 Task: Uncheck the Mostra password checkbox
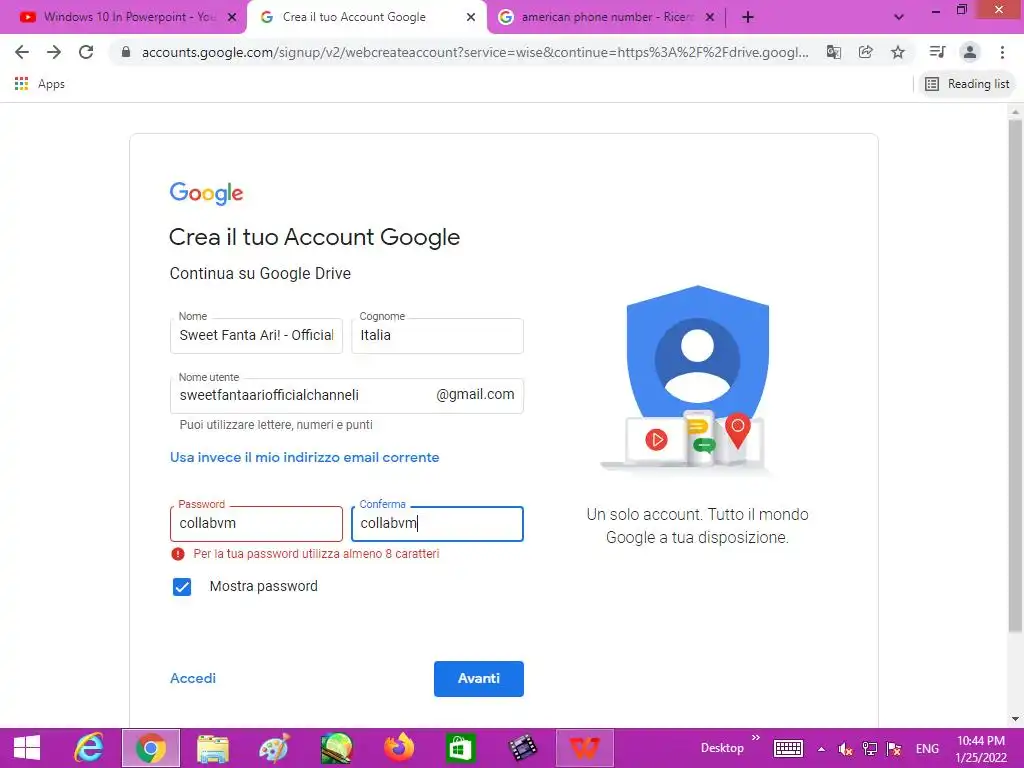pos(182,586)
